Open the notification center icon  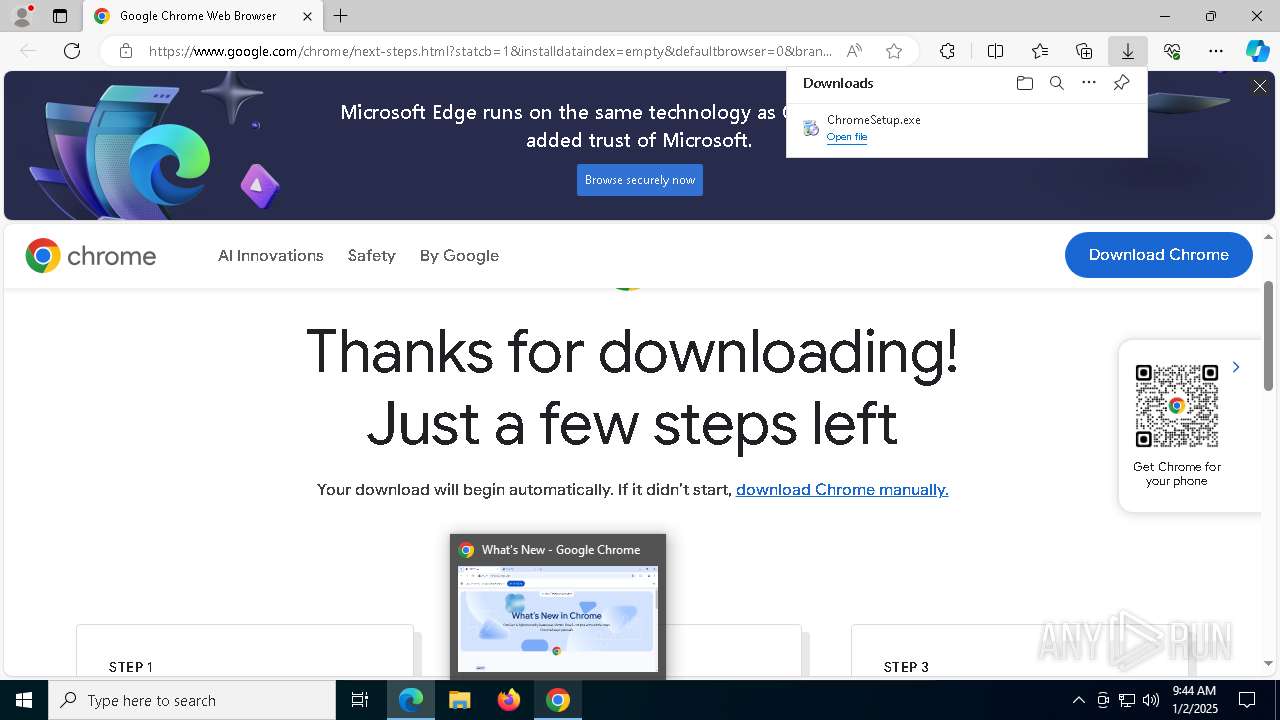point(1247,700)
